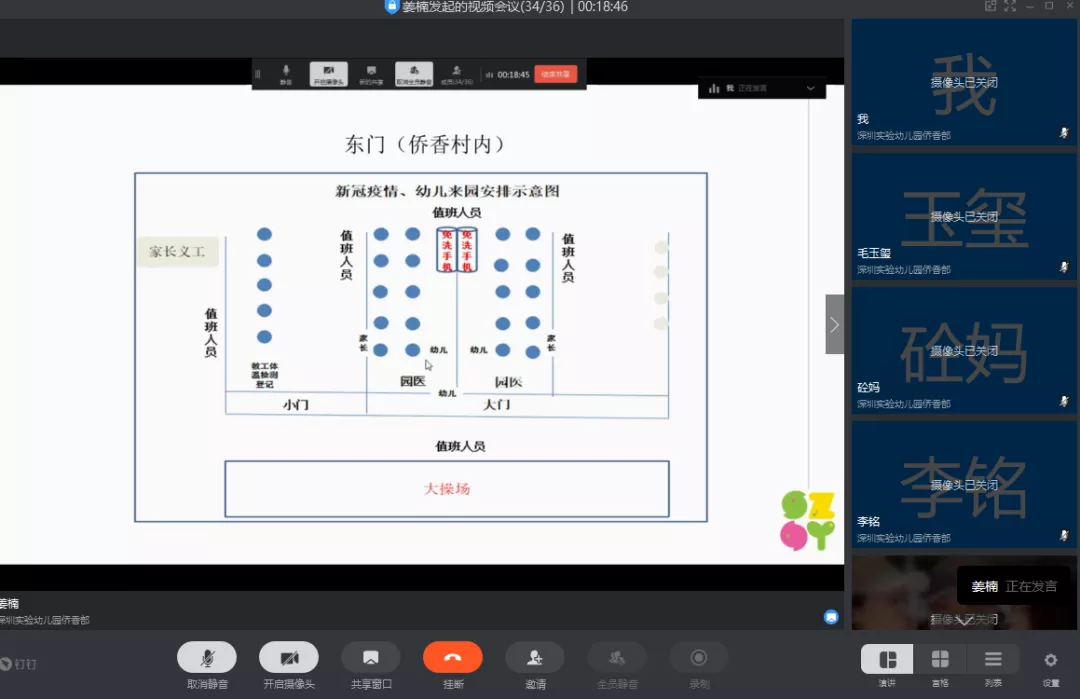
Task: Click the slide title 东门（侨香村内）
Action: tap(426, 145)
